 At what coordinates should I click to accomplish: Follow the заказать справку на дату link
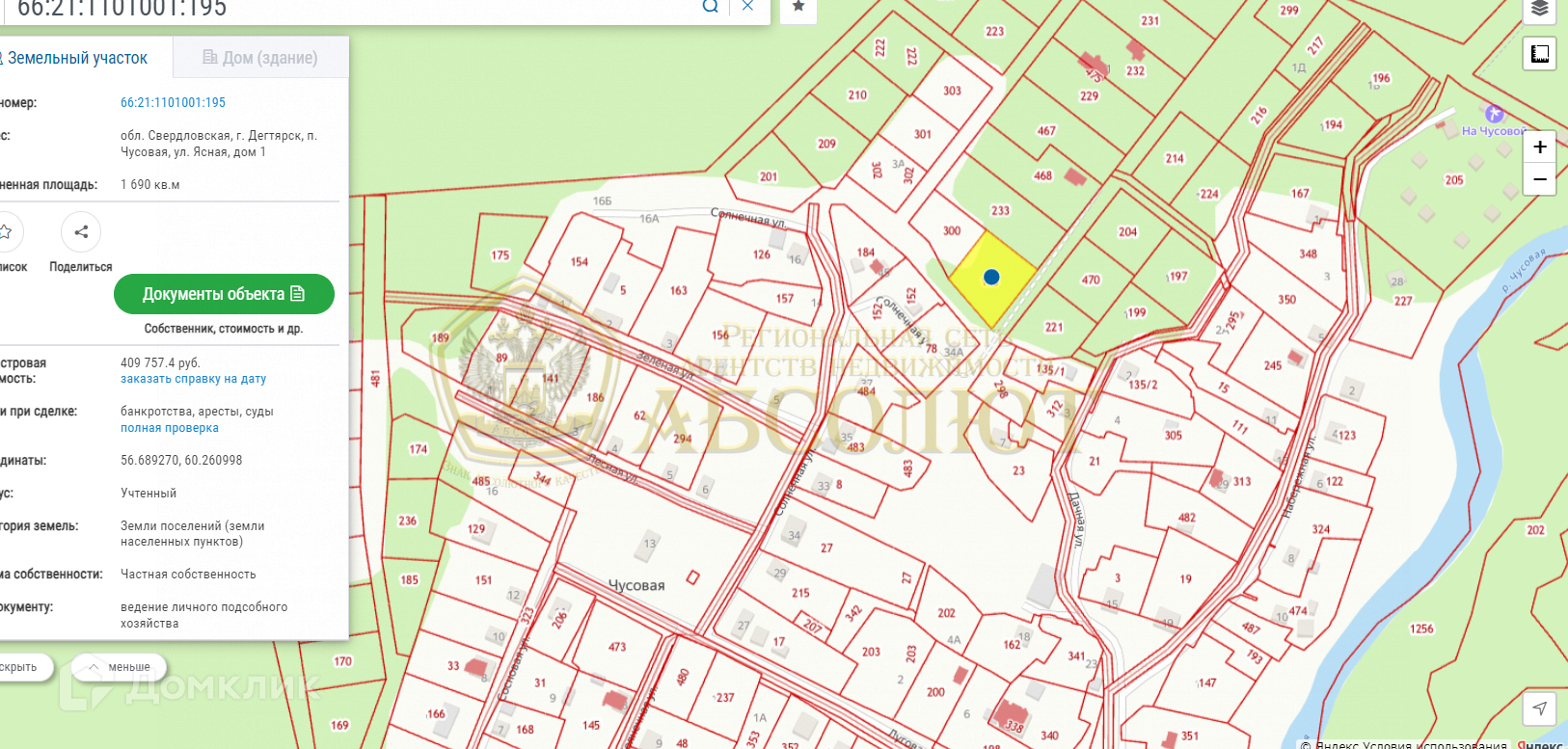[193, 379]
